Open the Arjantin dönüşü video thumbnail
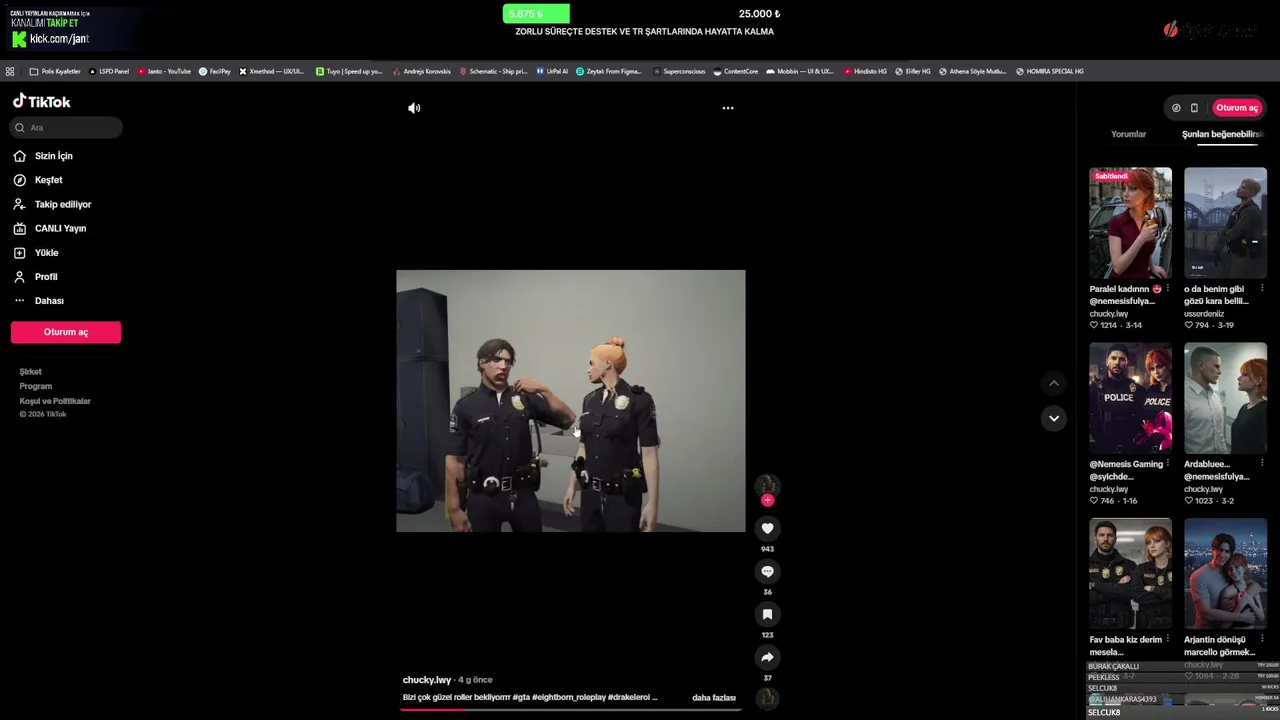This screenshot has height=720, width=1280. pos(1225,573)
